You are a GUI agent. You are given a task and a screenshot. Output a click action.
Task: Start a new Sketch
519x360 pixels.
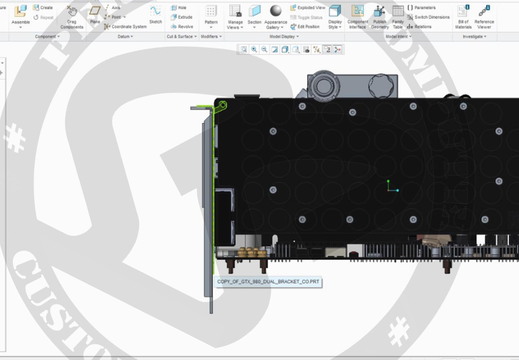(x=155, y=15)
